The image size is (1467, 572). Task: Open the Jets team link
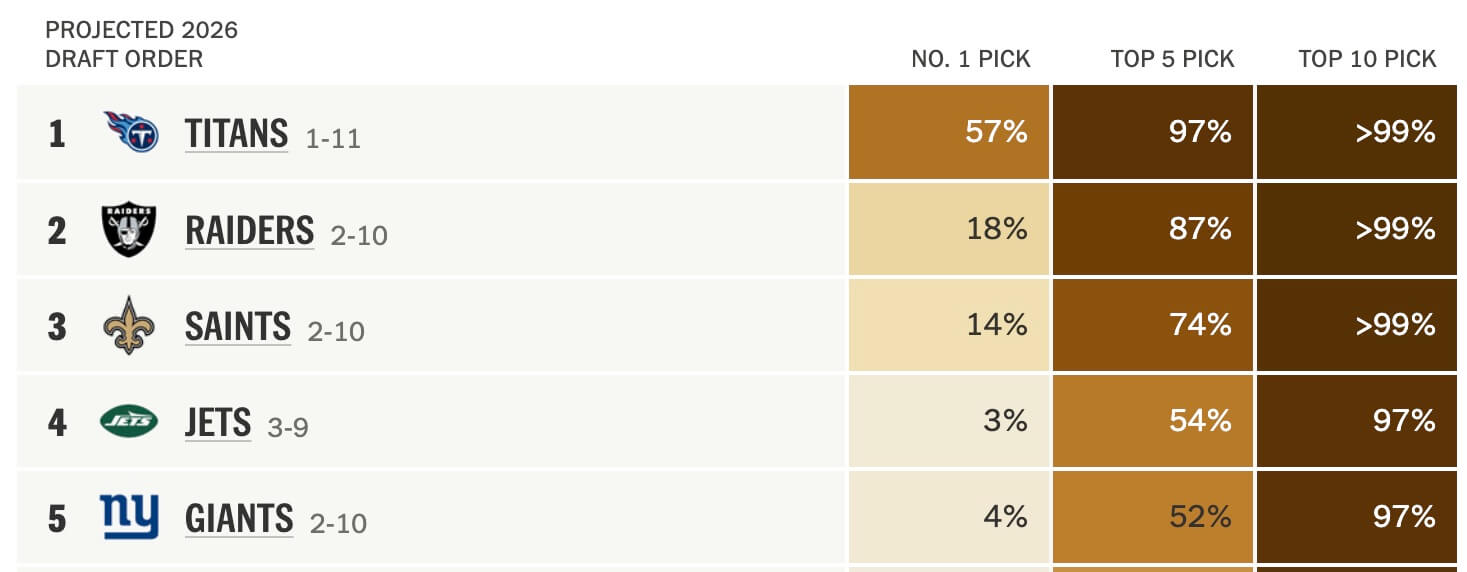218,423
